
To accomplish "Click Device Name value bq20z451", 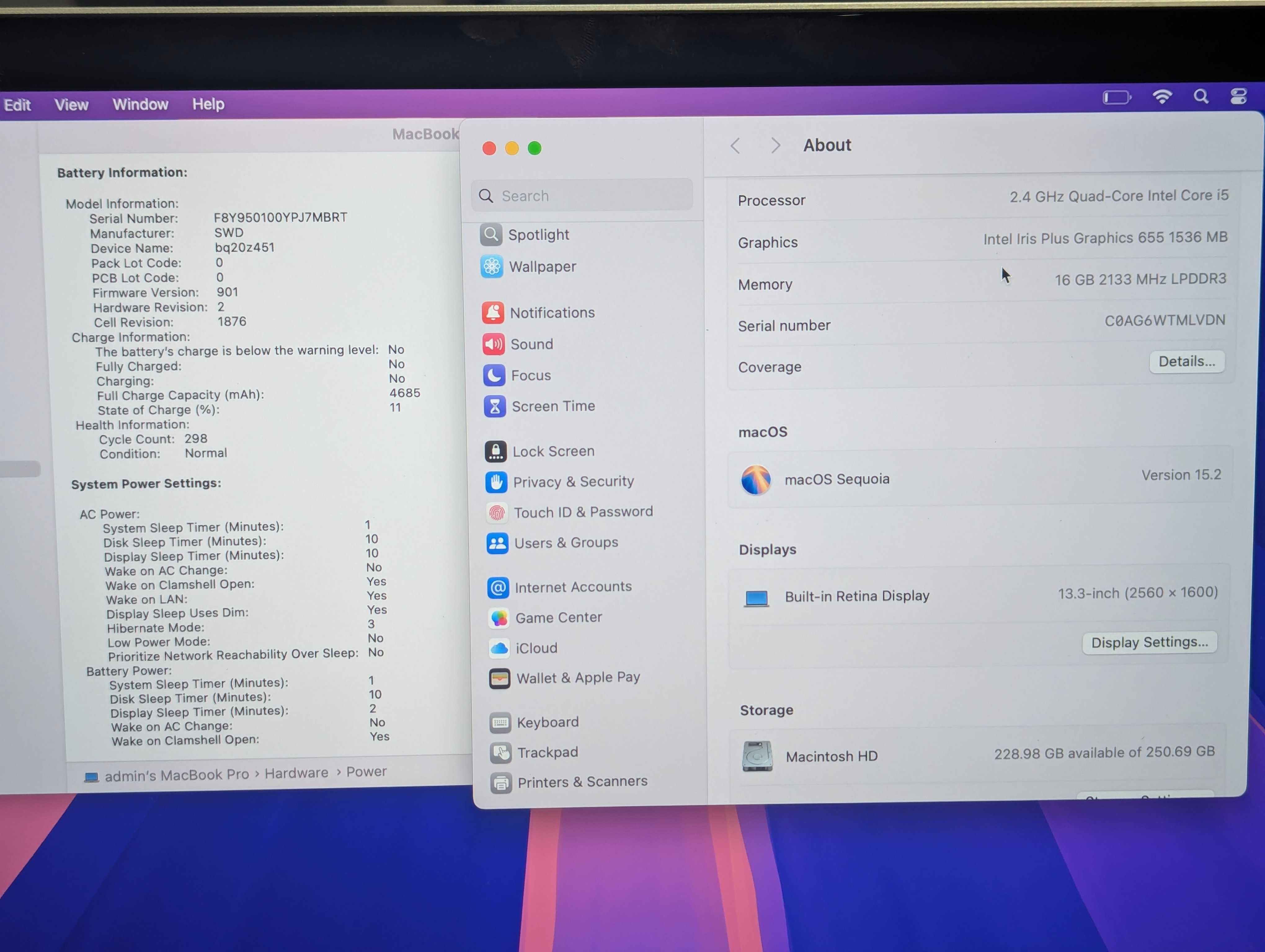I will 245,247.
